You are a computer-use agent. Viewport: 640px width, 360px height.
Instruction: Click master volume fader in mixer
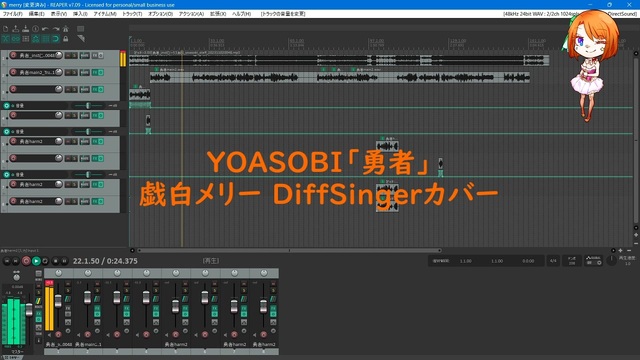click(29, 309)
